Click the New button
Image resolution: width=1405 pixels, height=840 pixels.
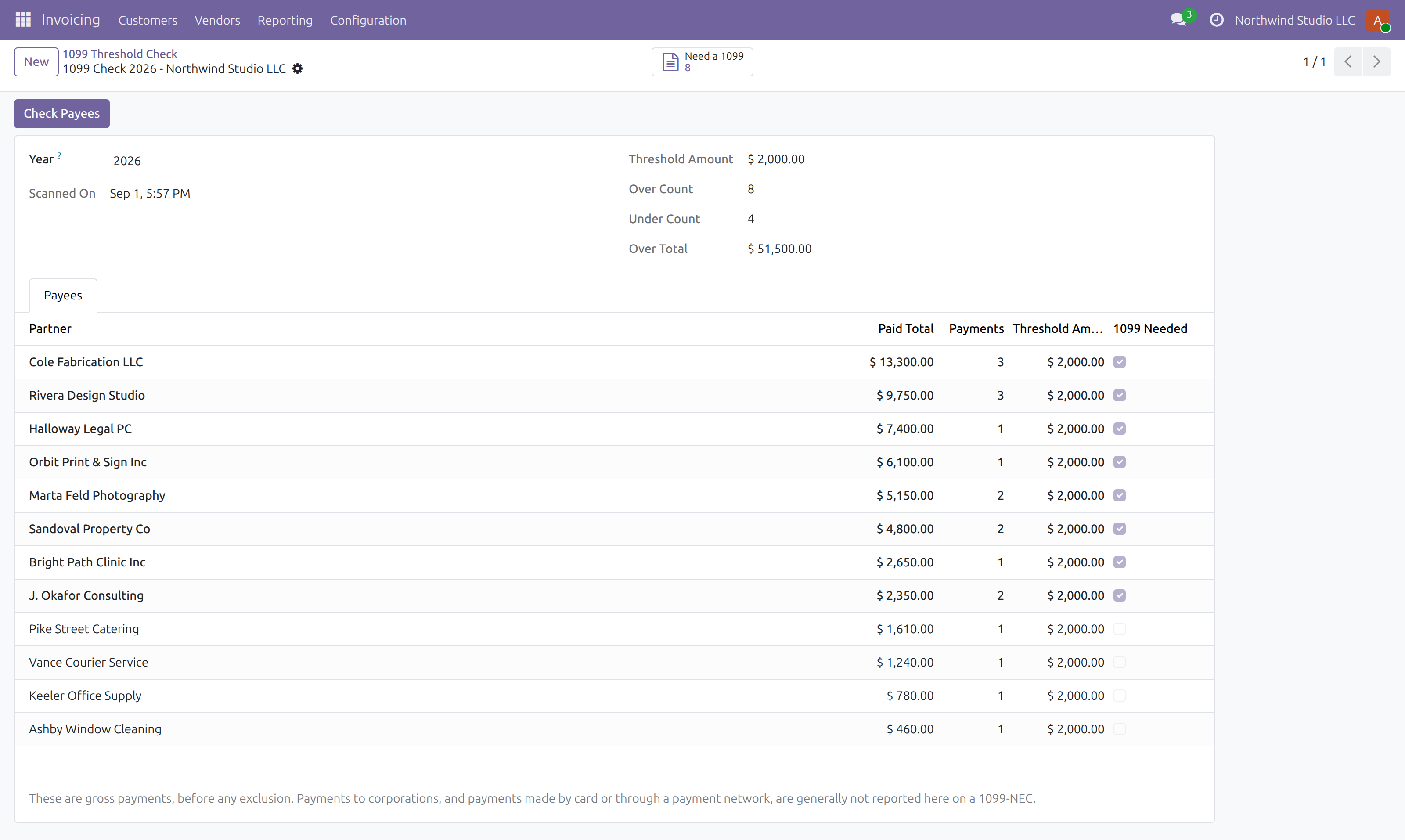[36, 62]
